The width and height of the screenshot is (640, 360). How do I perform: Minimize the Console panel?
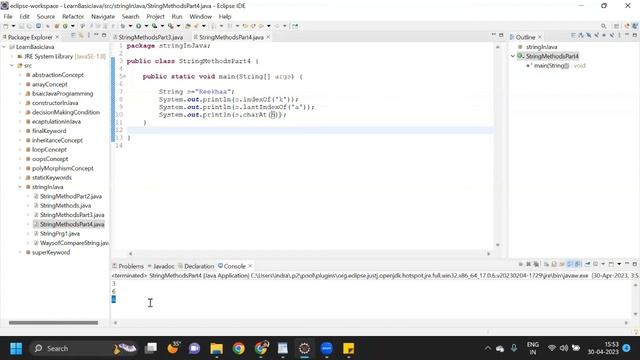coord(627,264)
